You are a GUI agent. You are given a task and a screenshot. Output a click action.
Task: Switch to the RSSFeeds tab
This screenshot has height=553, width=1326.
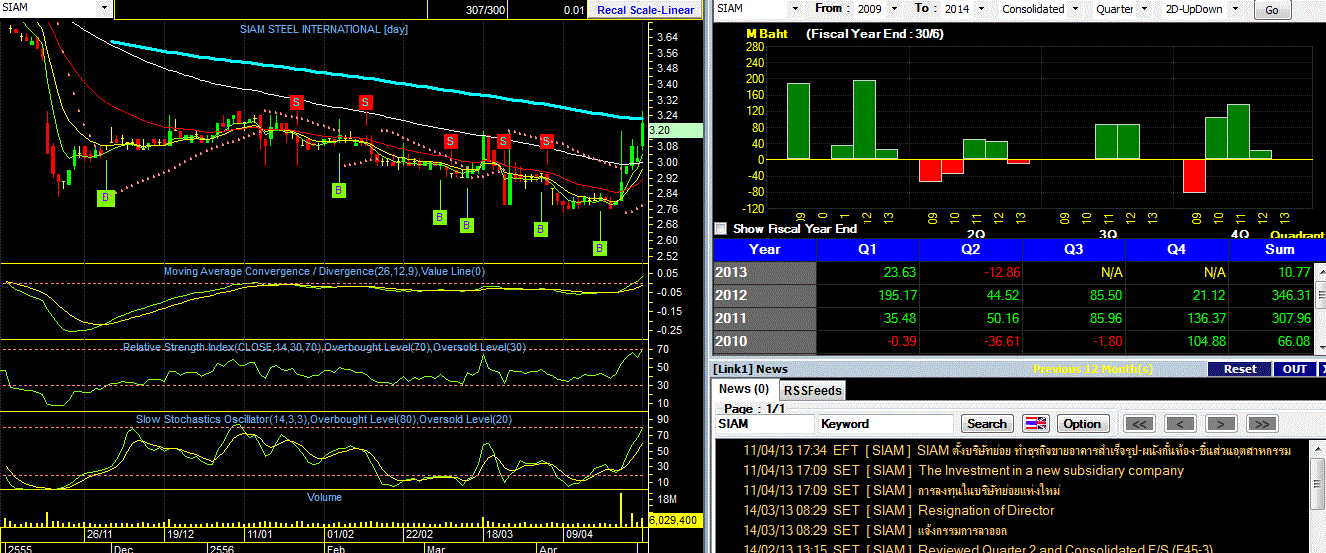coord(812,390)
